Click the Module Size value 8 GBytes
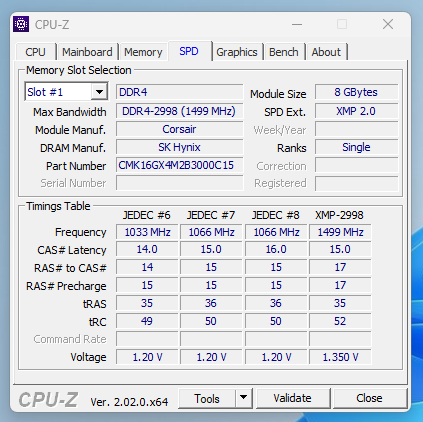 (356, 92)
